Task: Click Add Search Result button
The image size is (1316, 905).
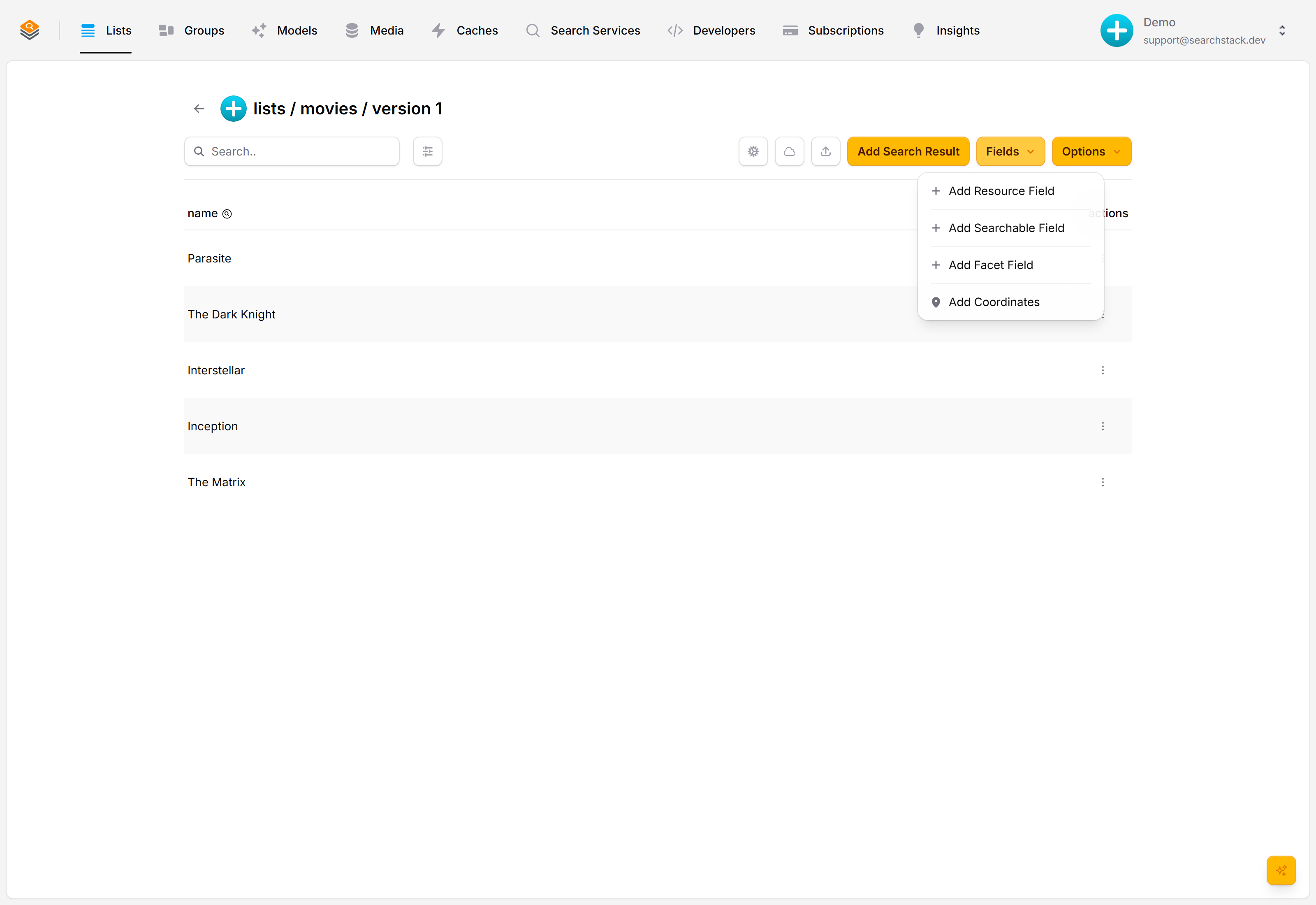Action: coord(908,151)
